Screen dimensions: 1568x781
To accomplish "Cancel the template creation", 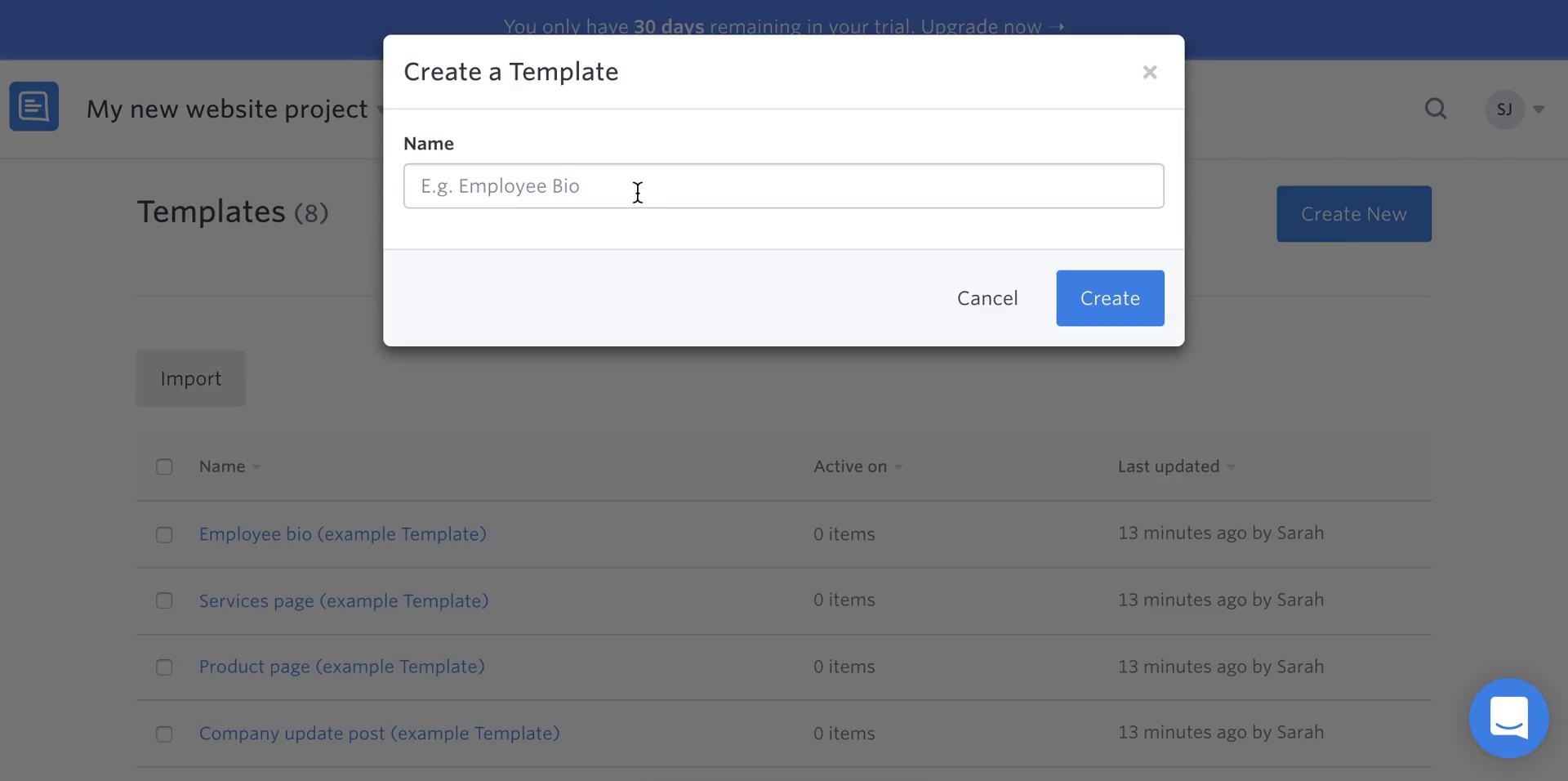I will (987, 298).
